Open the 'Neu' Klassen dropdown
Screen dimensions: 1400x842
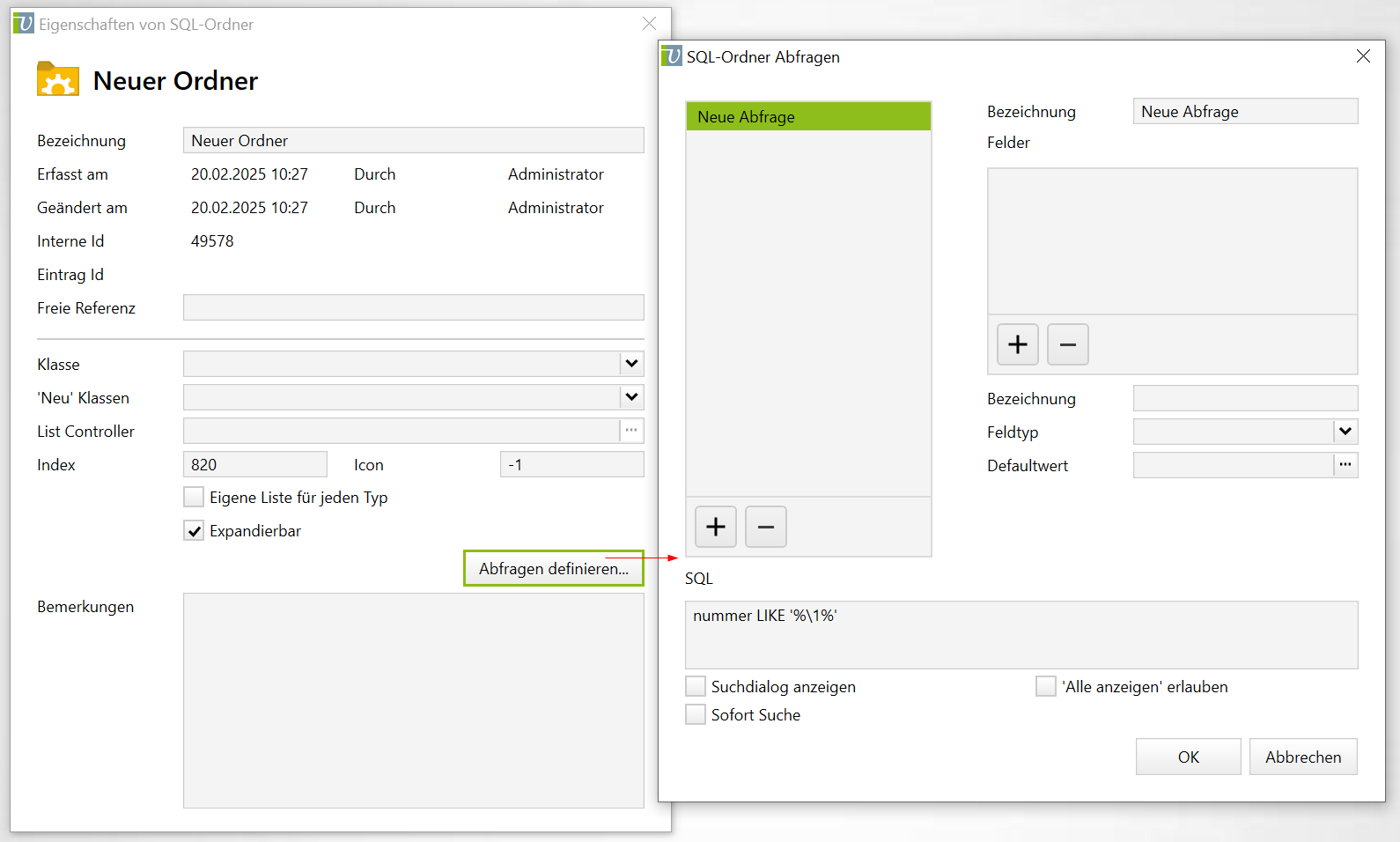(631, 397)
